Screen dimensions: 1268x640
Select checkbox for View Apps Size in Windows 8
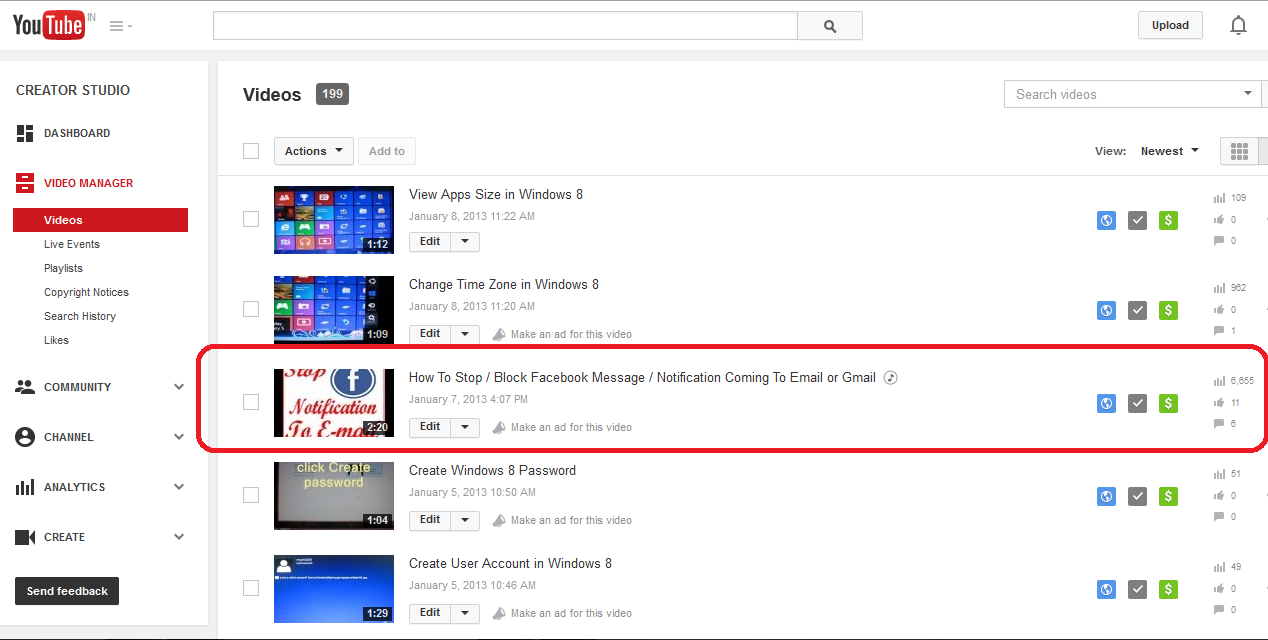point(251,219)
